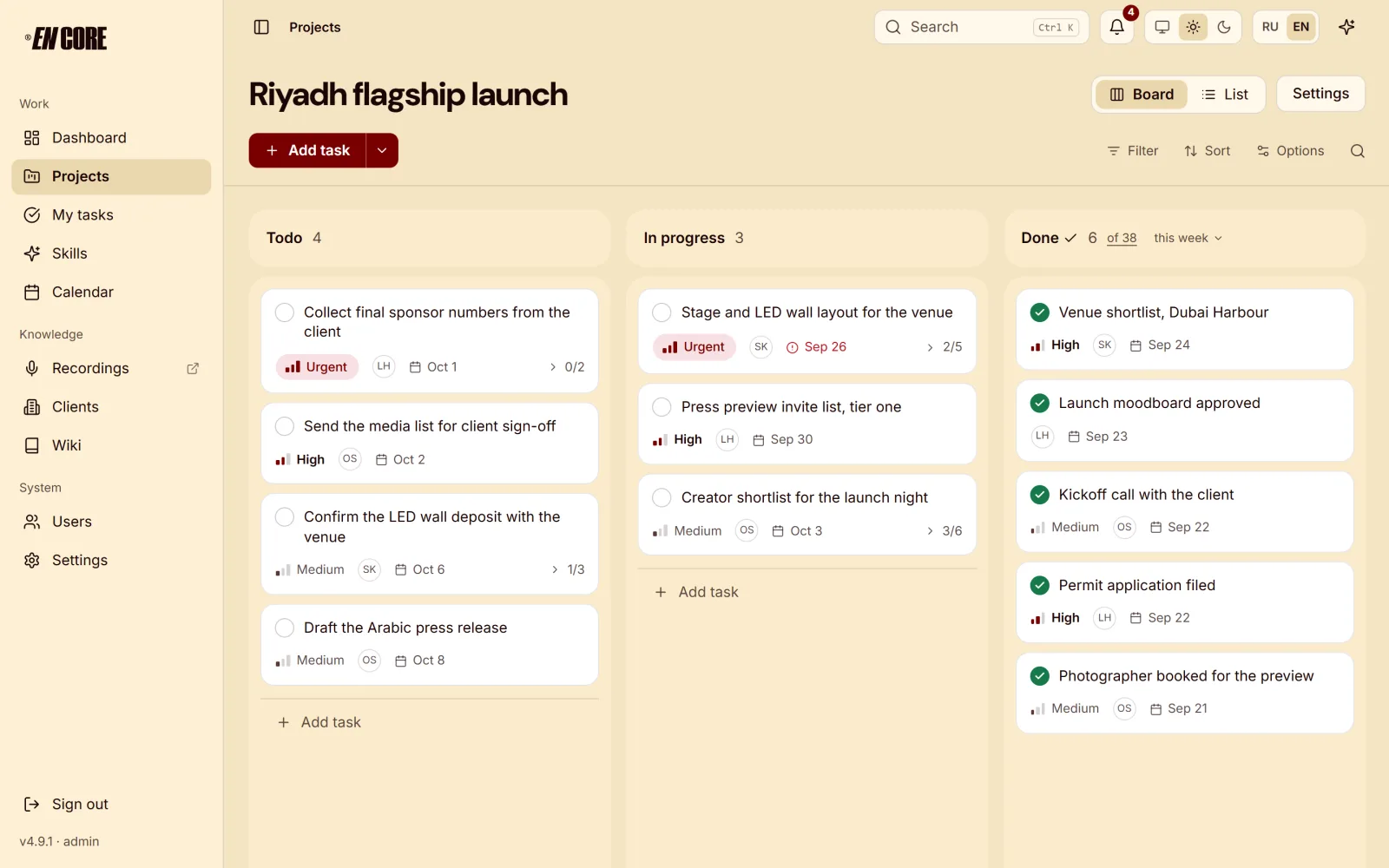This screenshot has height=868, width=1389.
Task: Expand the 'this week' period dropdown
Action: click(x=1188, y=238)
